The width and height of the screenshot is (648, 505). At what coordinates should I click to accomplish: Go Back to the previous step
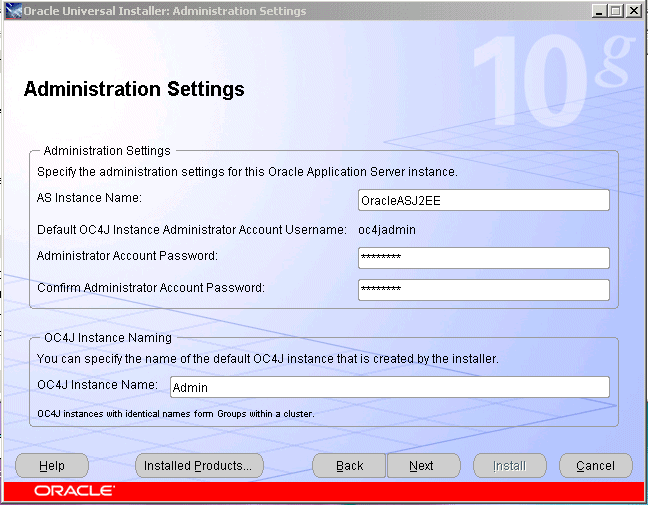pos(349,466)
